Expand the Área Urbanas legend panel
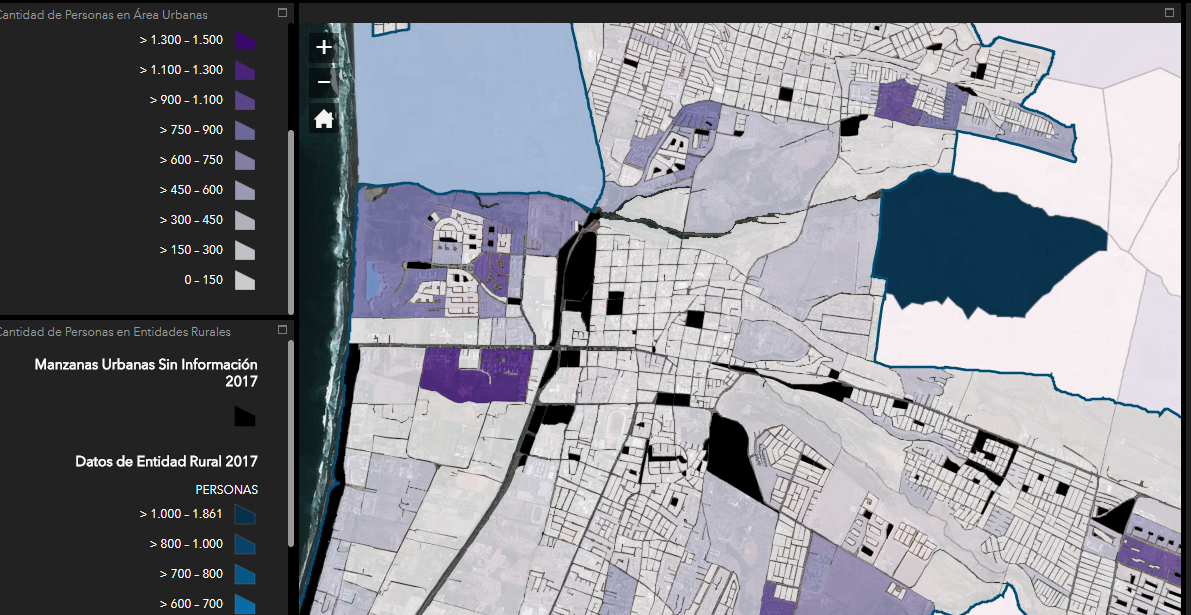The image size is (1191, 615). [282, 13]
